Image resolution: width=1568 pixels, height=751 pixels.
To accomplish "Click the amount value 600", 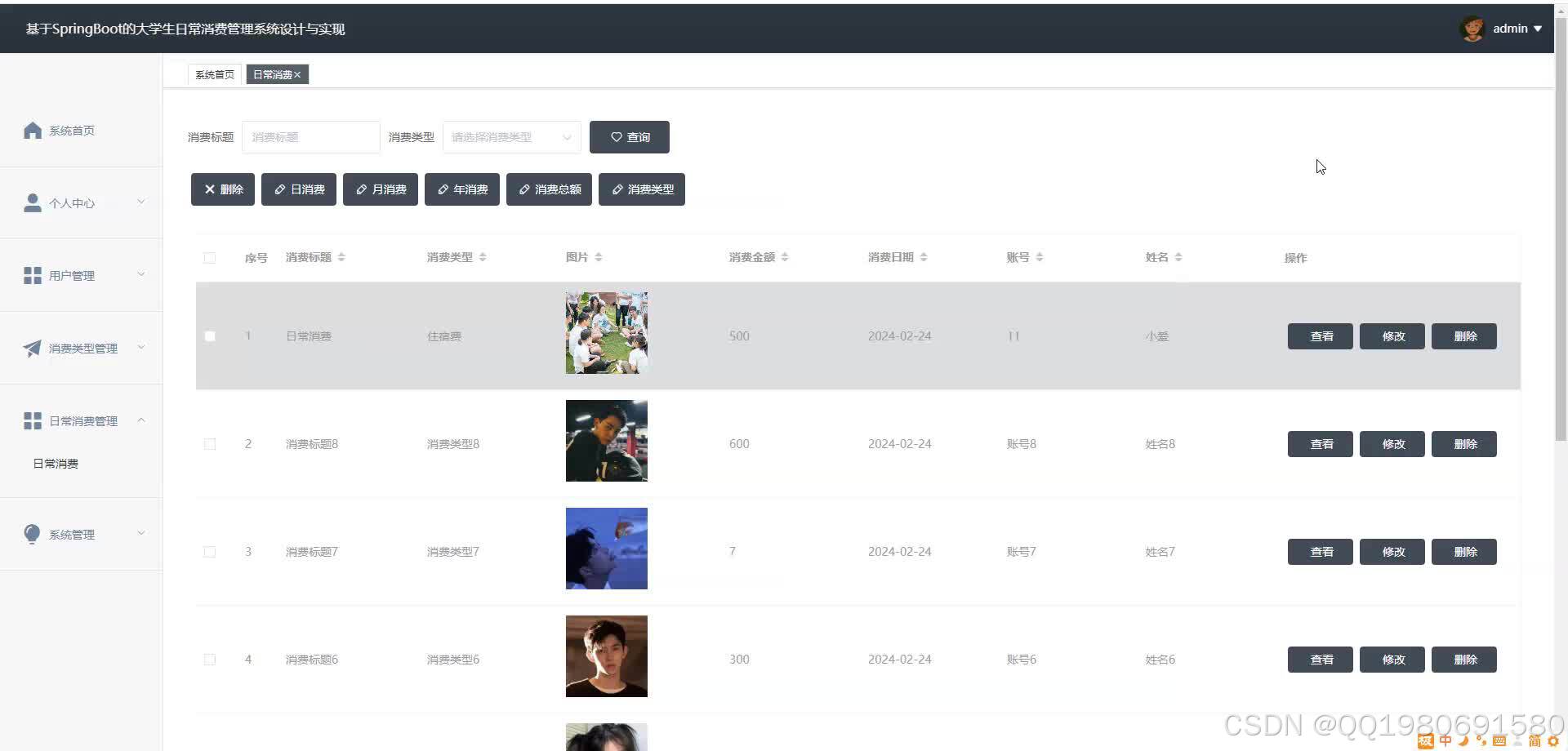I will click(739, 444).
